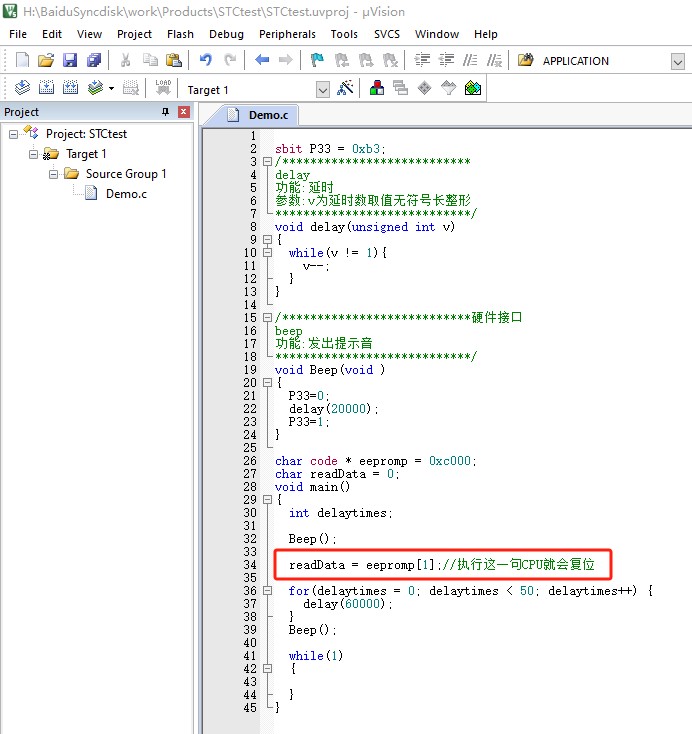Click the Open file icon

tap(46, 60)
